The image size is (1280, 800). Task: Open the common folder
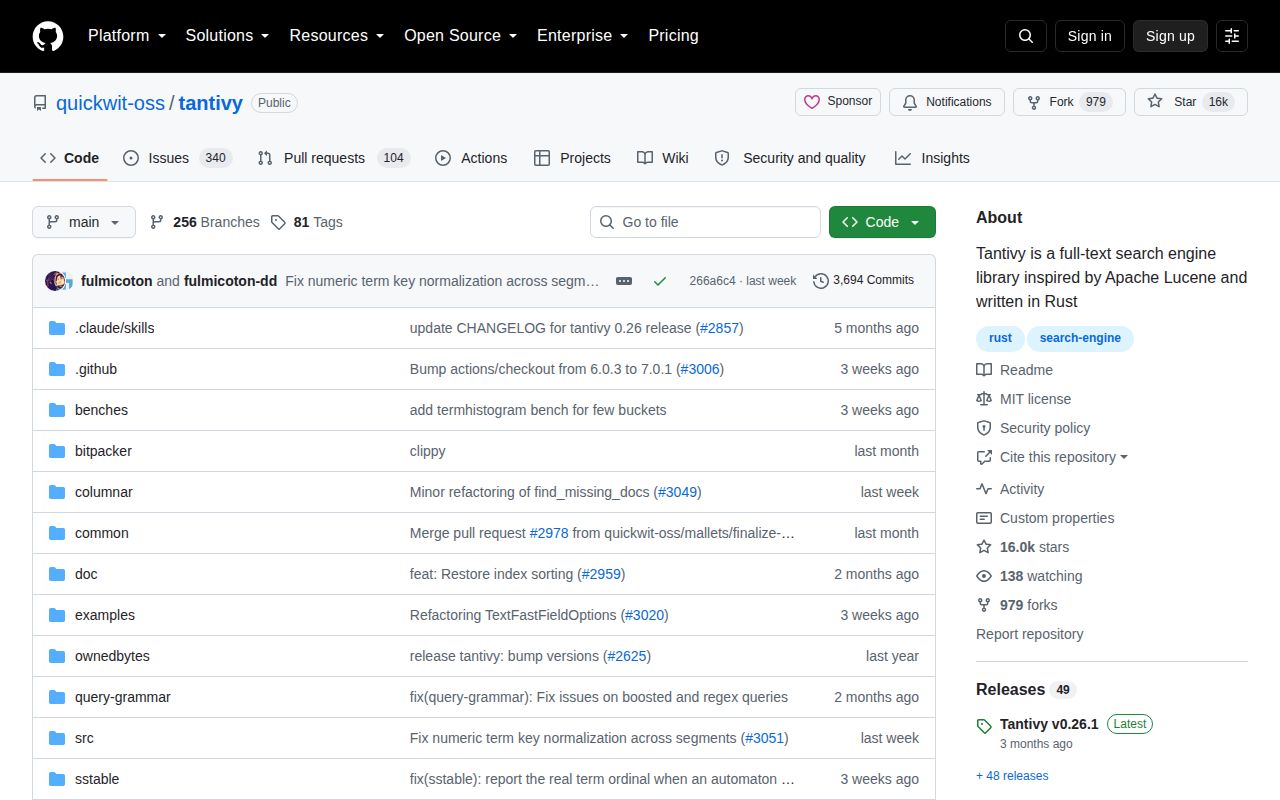[102, 533]
